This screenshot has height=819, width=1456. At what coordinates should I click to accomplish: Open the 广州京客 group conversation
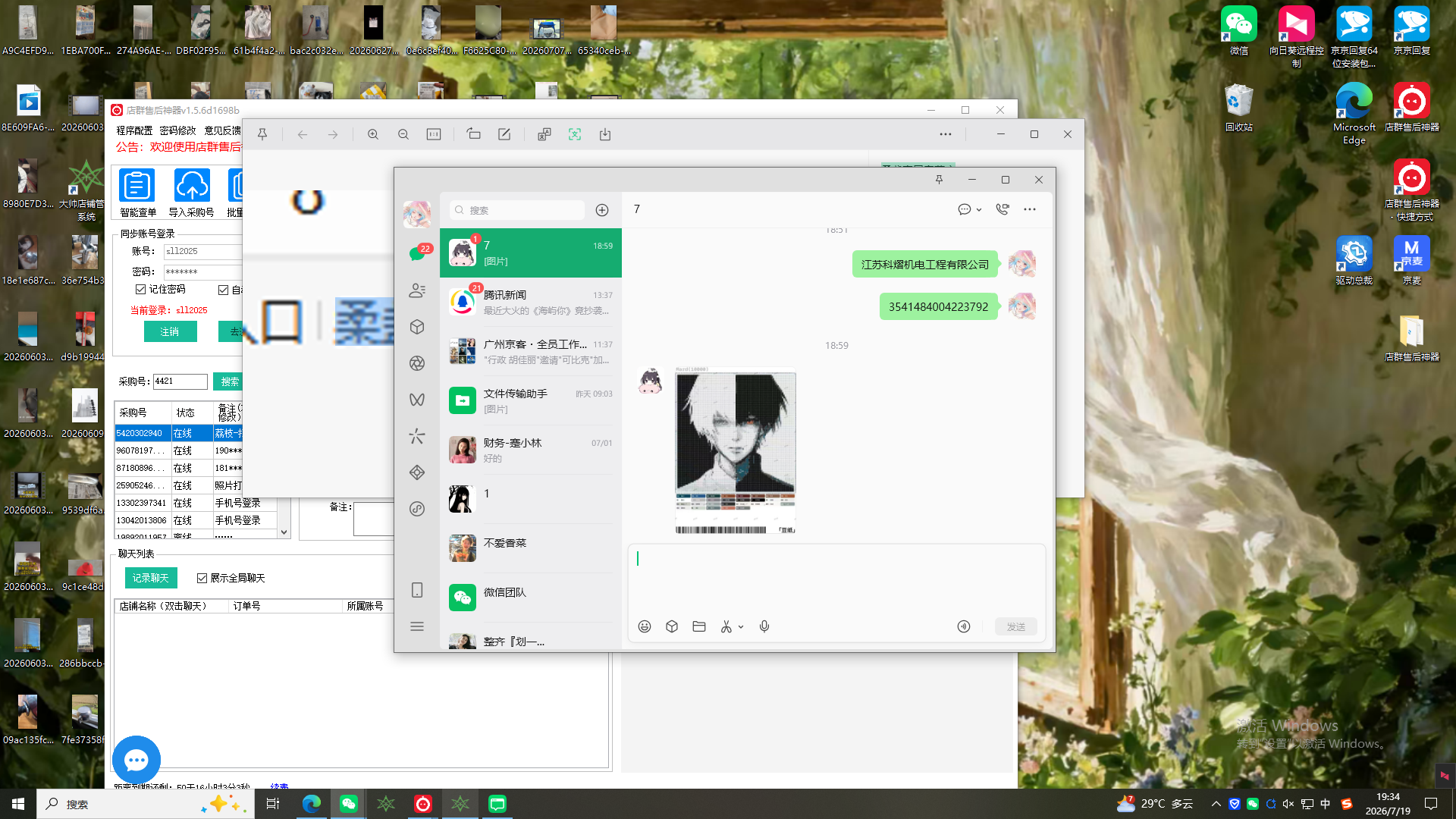531,351
